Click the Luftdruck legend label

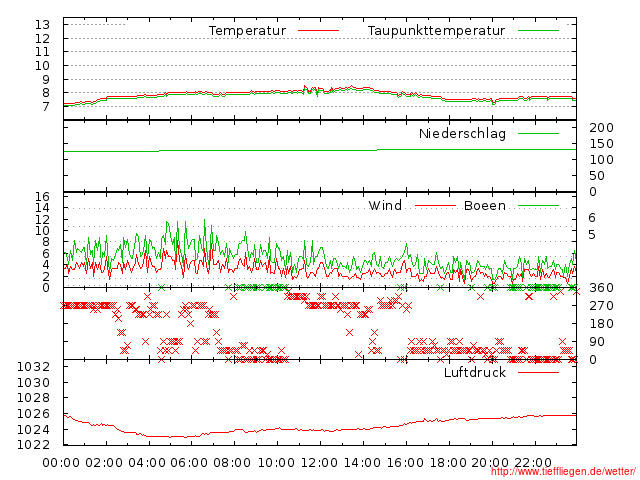(475, 372)
